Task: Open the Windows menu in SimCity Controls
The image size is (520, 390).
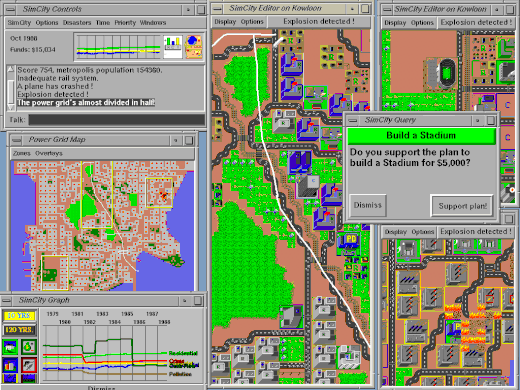Action: (x=153, y=23)
